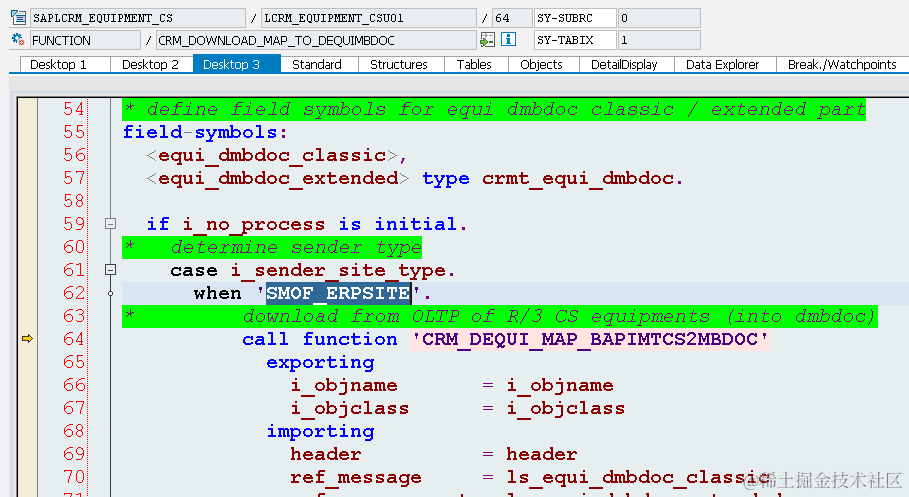Click the SY-SUBRC label field
The image size is (909, 497).
pos(575,18)
